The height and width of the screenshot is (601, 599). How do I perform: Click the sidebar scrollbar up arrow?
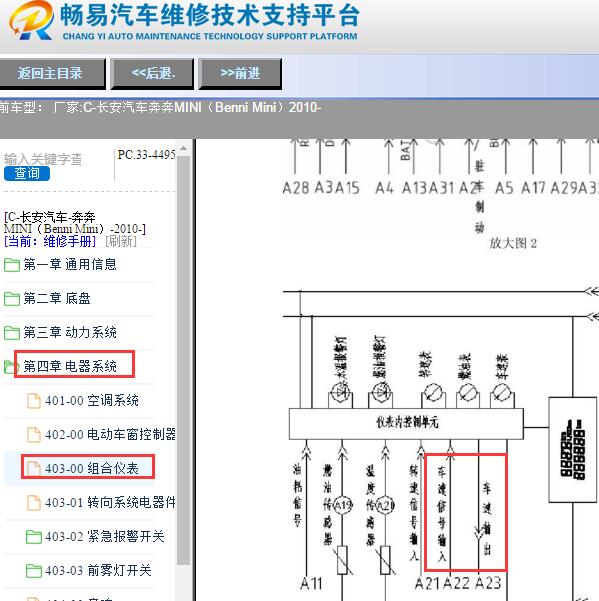pos(184,148)
